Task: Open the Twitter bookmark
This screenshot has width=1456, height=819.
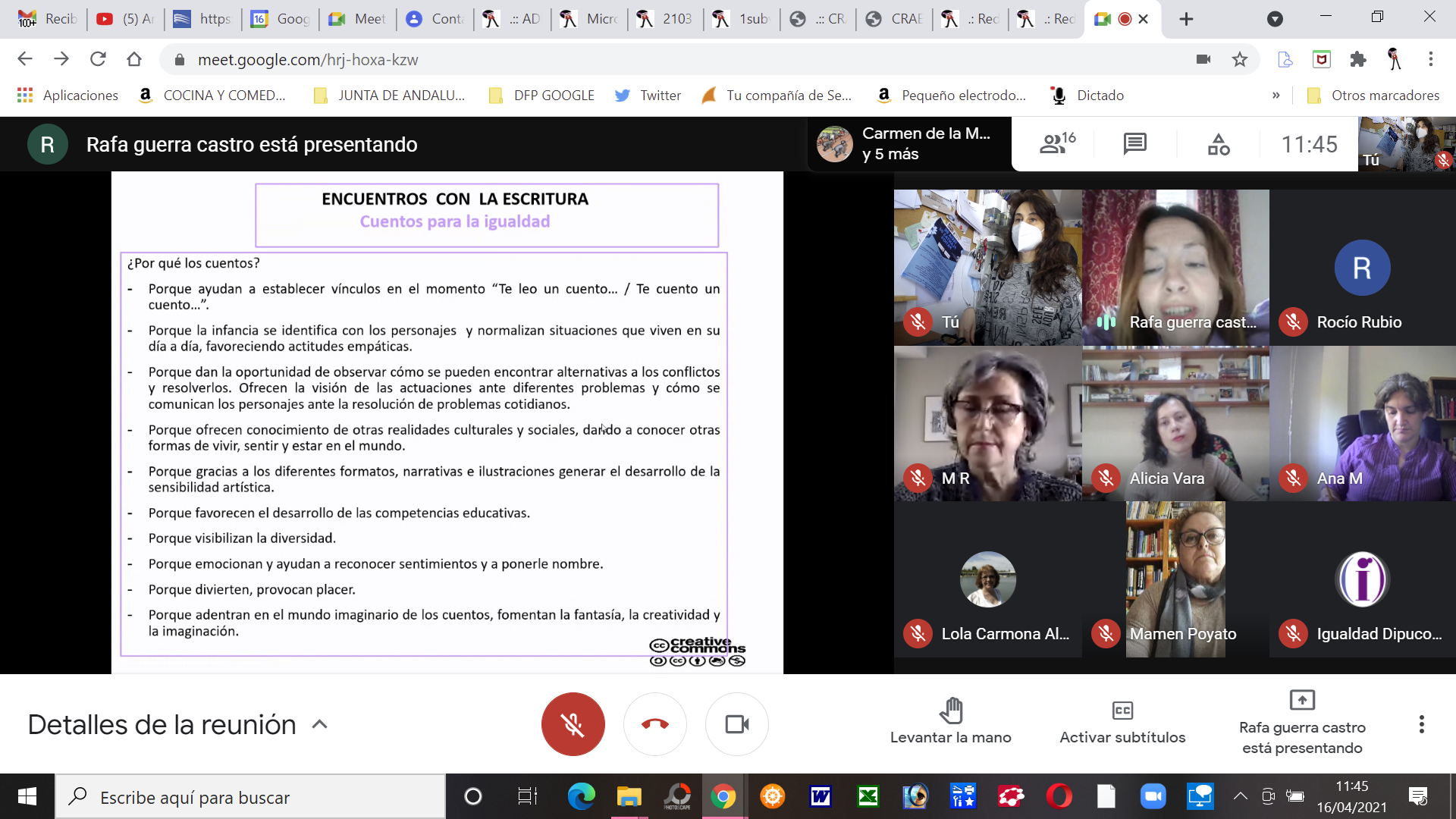Action: coord(648,95)
